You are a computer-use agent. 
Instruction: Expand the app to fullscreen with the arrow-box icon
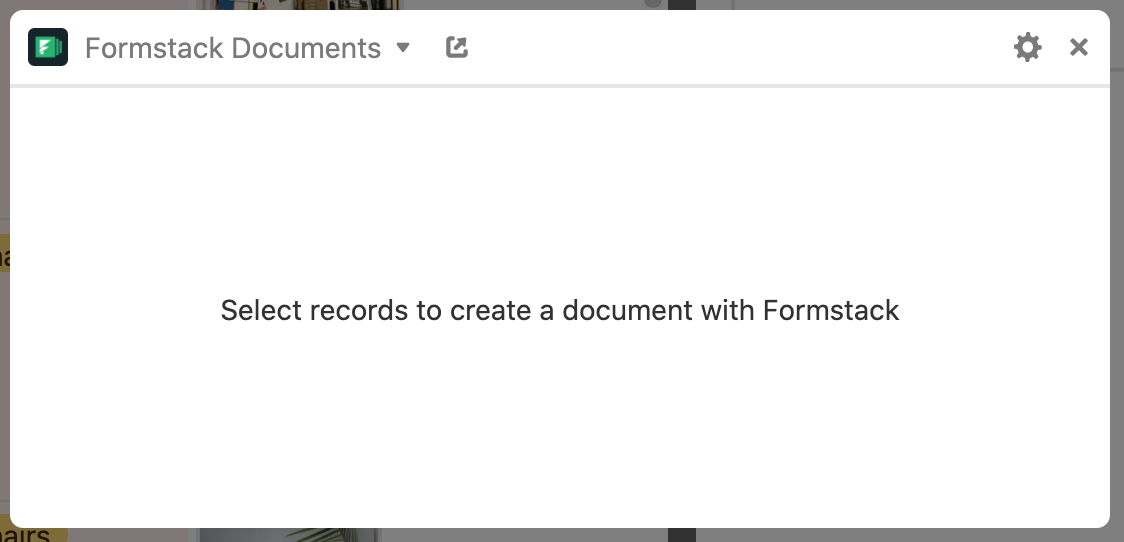click(457, 47)
